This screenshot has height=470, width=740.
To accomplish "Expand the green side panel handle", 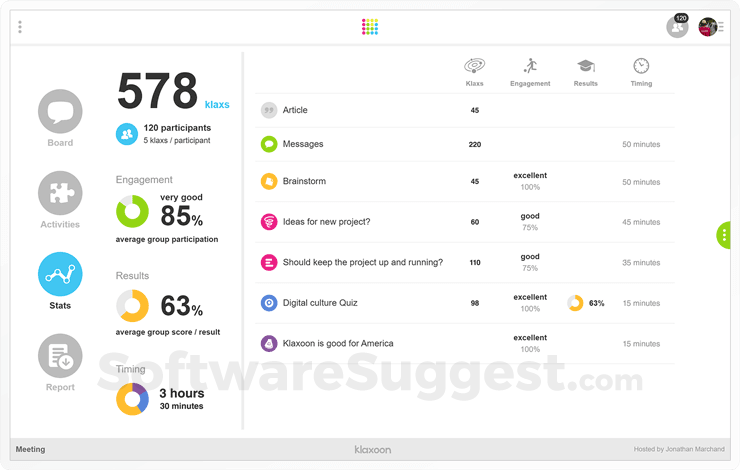I will 724,235.
